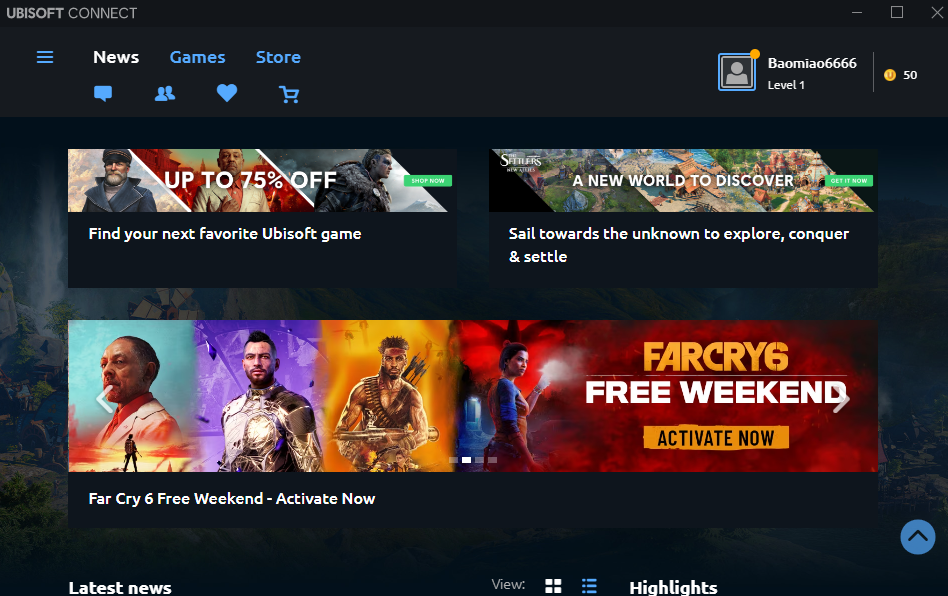
Task: Select the last carousel indicator dot
Action: 492,460
